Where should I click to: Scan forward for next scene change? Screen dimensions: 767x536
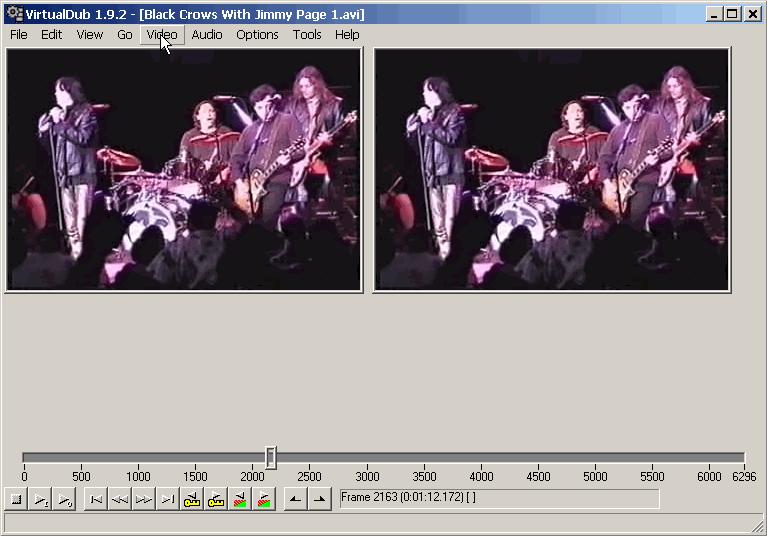point(264,499)
